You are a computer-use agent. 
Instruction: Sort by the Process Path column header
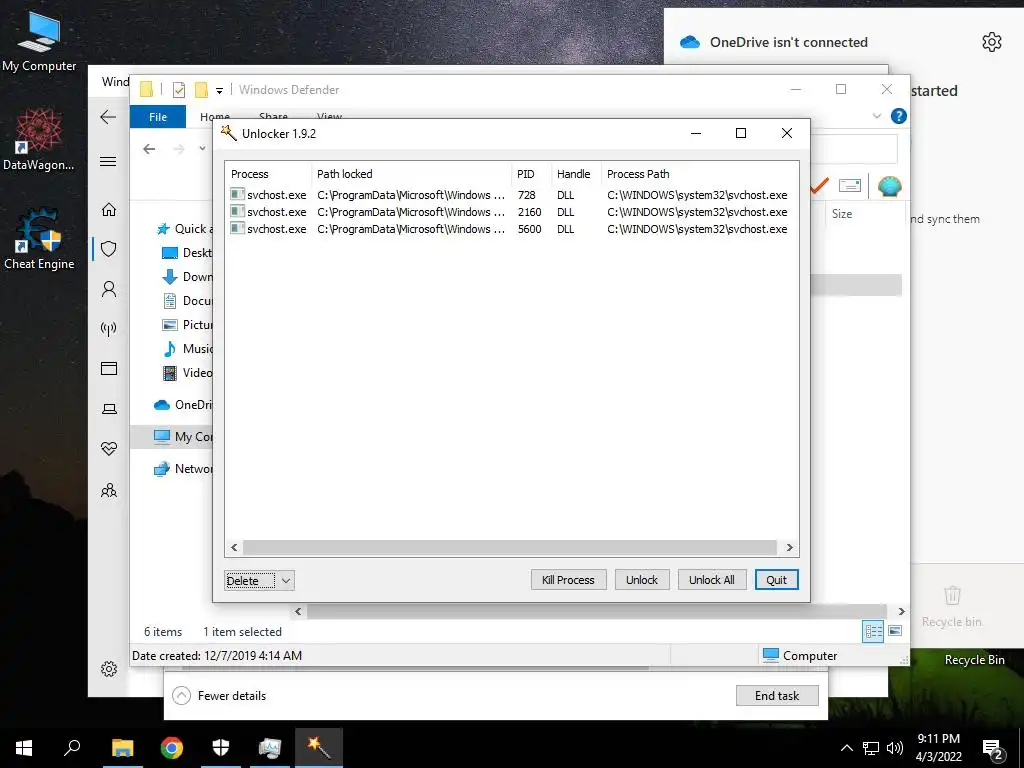(x=700, y=174)
